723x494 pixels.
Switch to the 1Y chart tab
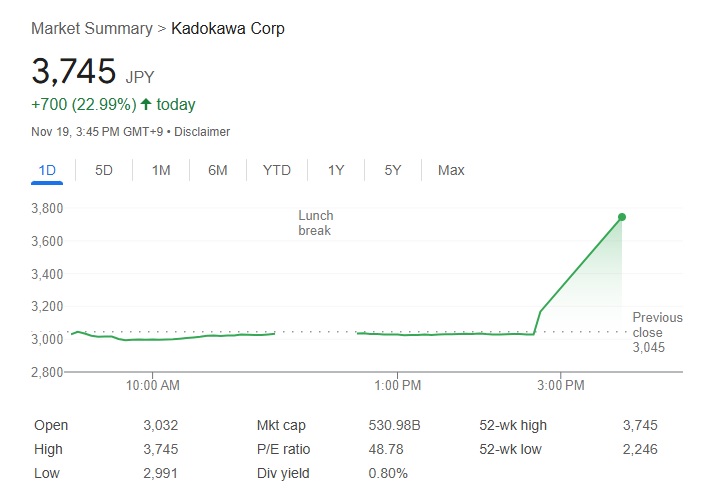pos(336,170)
